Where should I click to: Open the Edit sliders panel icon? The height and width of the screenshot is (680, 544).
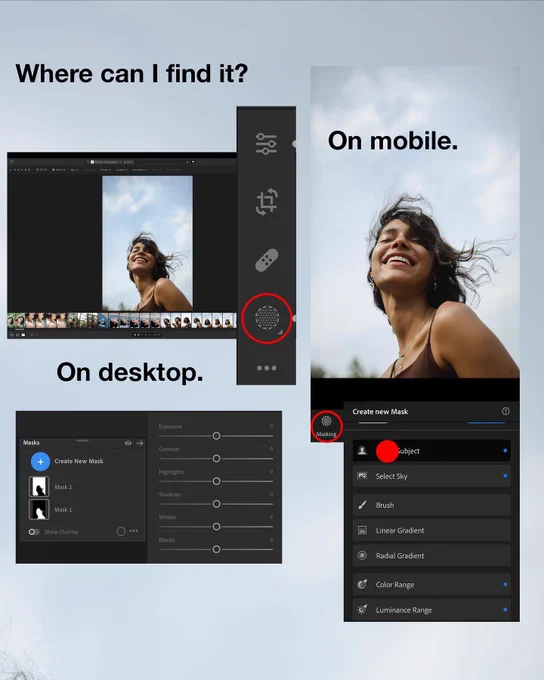[x=266, y=144]
